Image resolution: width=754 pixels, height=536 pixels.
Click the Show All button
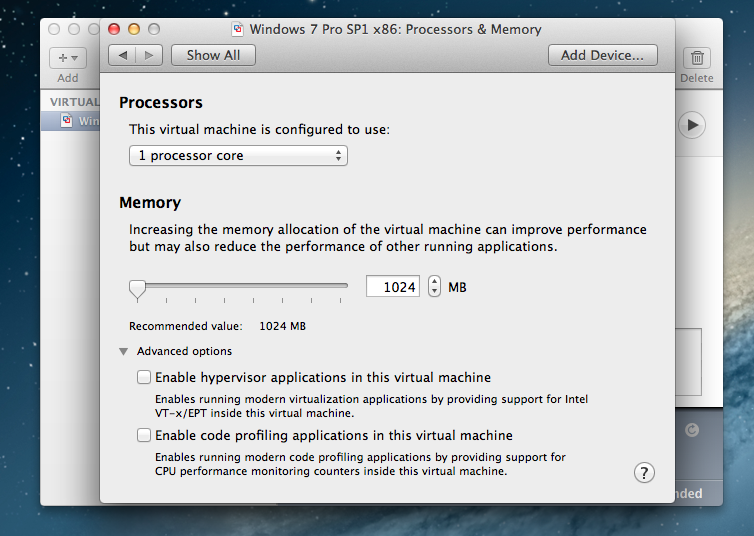pos(213,55)
